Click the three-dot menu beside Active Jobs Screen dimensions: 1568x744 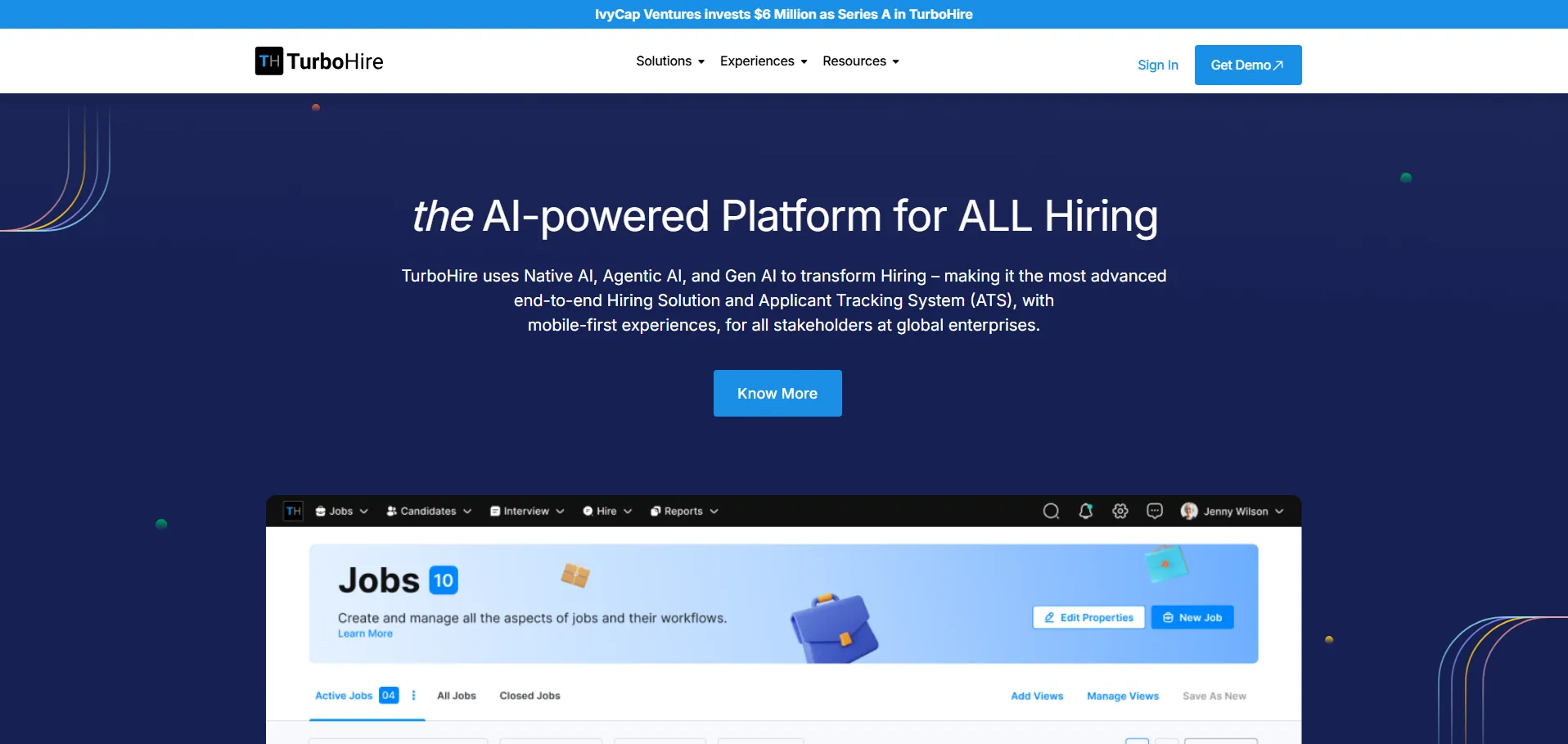tap(413, 696)
